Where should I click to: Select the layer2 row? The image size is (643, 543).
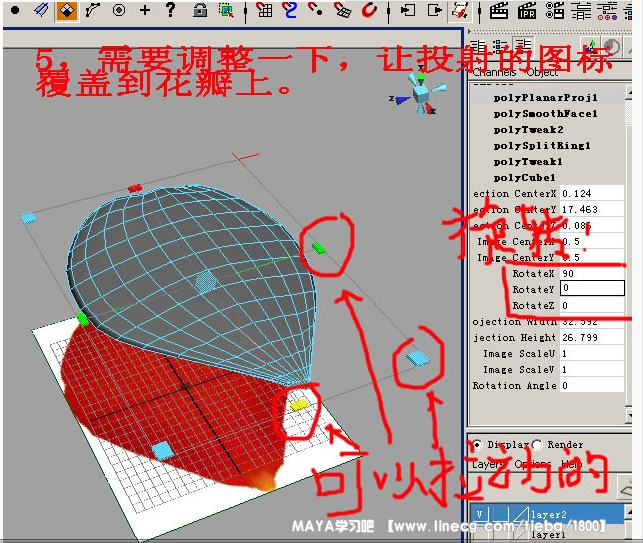coord(547,514)
